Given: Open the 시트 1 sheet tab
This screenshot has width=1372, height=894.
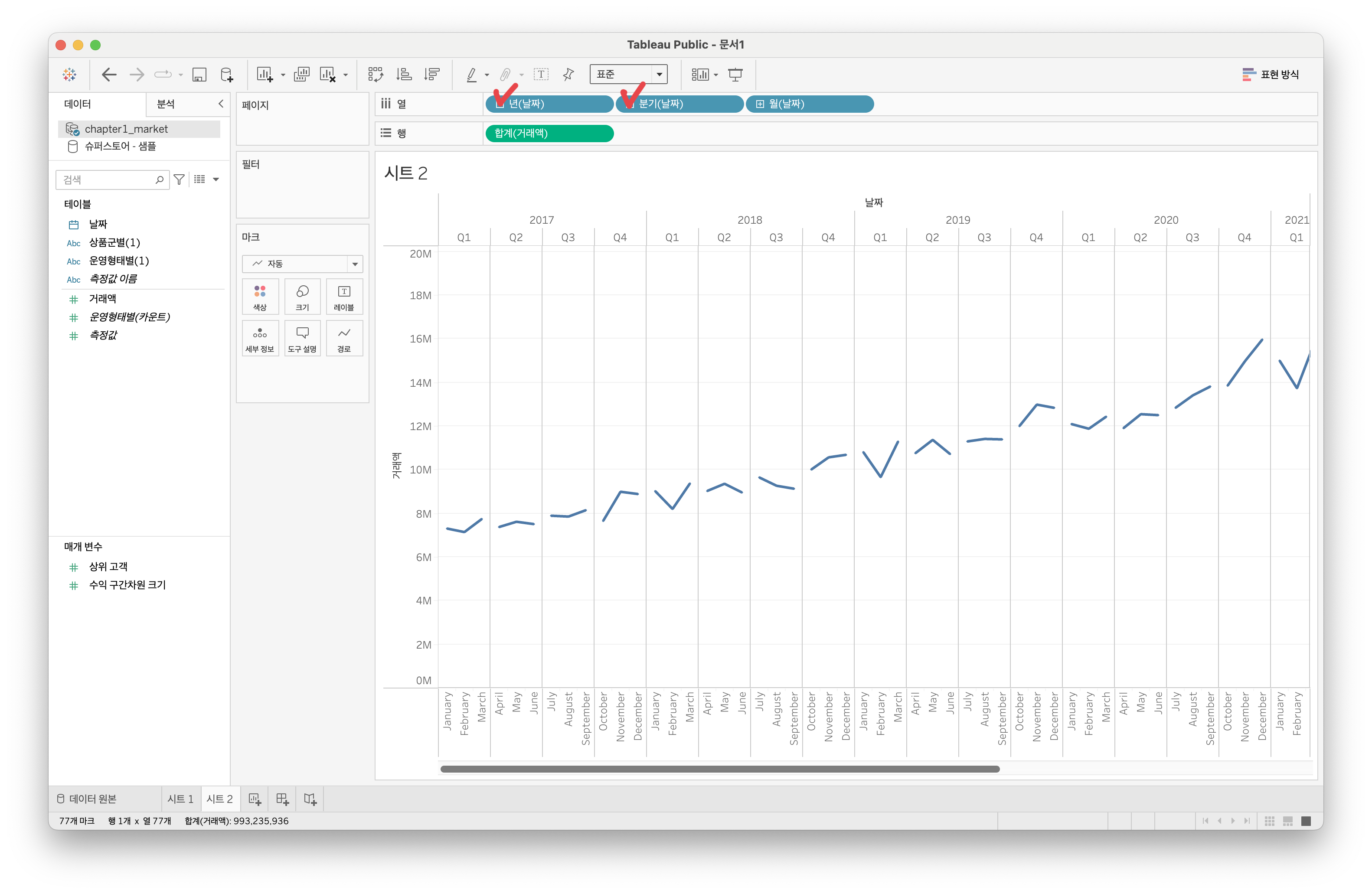Looking at the screenshot, I should [180, 799].
